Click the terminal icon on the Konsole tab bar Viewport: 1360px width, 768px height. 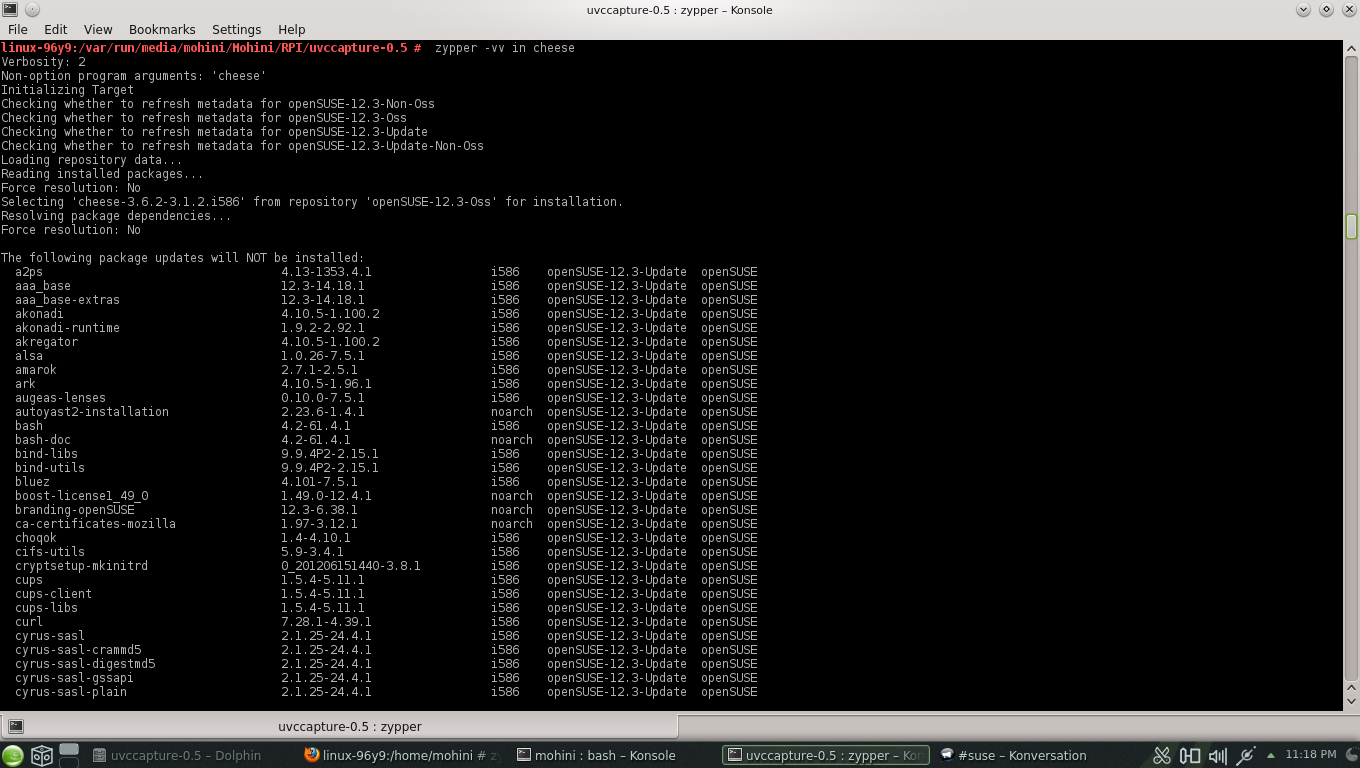click(15, 726)
